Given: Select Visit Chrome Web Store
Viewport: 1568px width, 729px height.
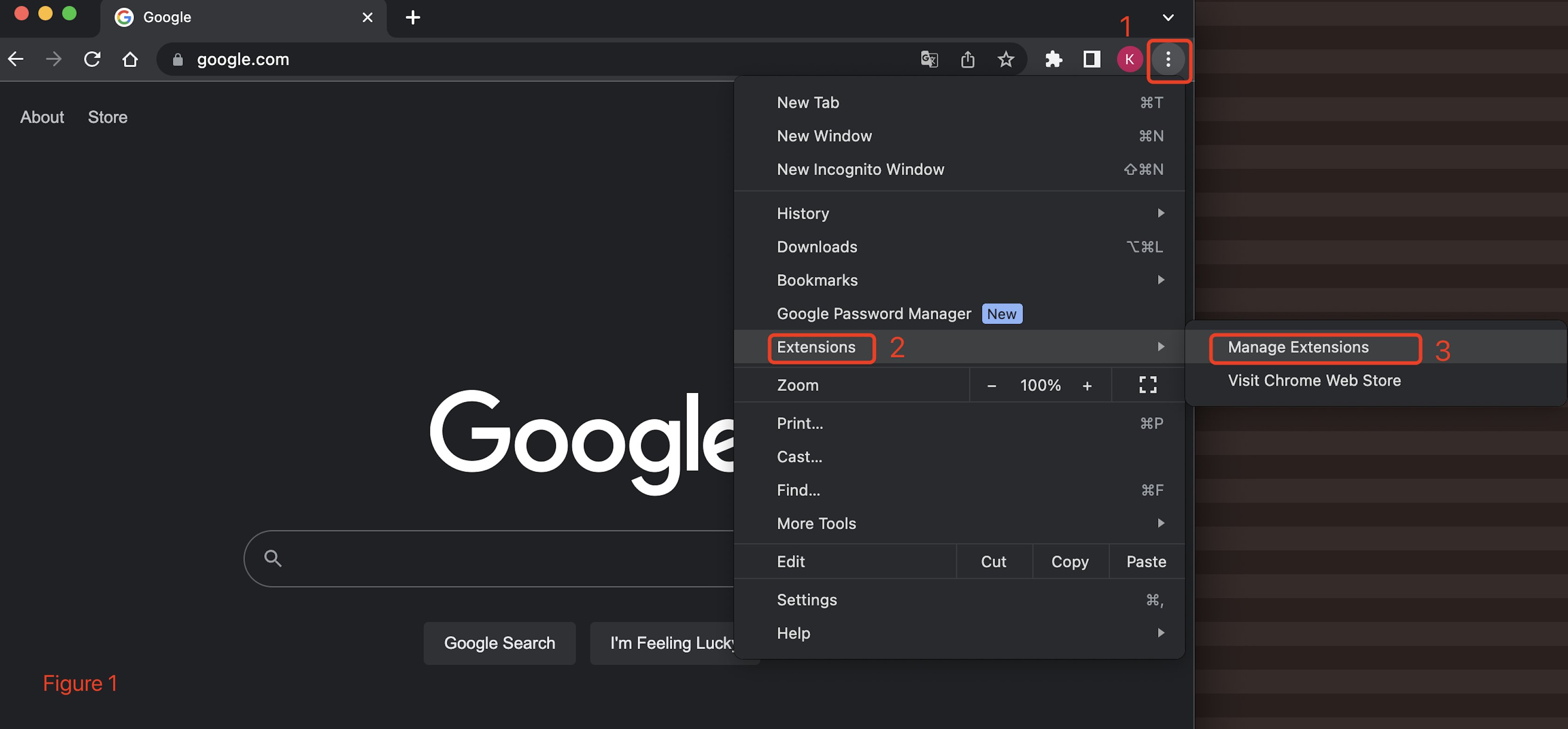Looking at the screenshot, I should point(1376,380).
